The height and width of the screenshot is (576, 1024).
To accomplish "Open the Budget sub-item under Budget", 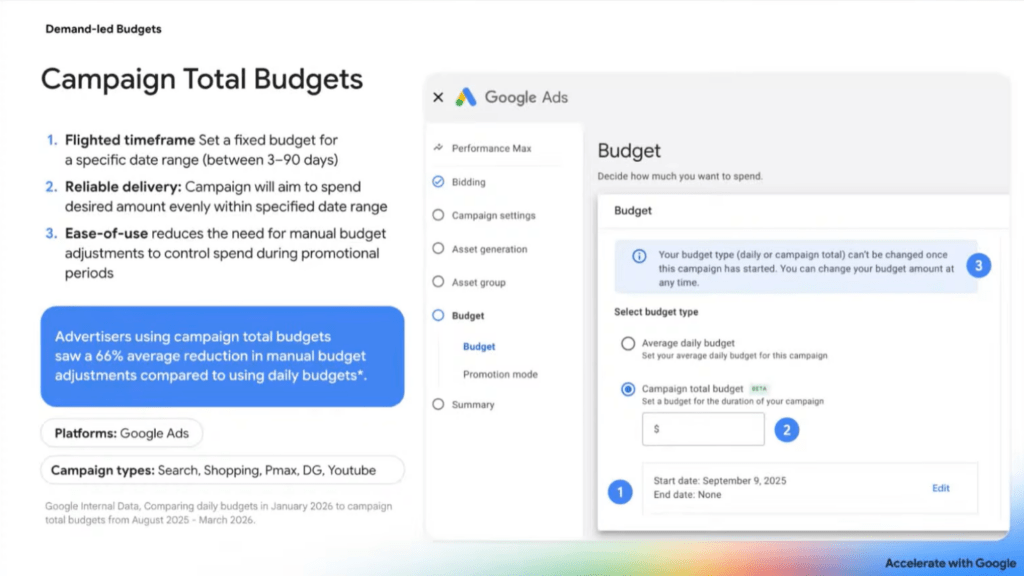I will pos(479,347).
